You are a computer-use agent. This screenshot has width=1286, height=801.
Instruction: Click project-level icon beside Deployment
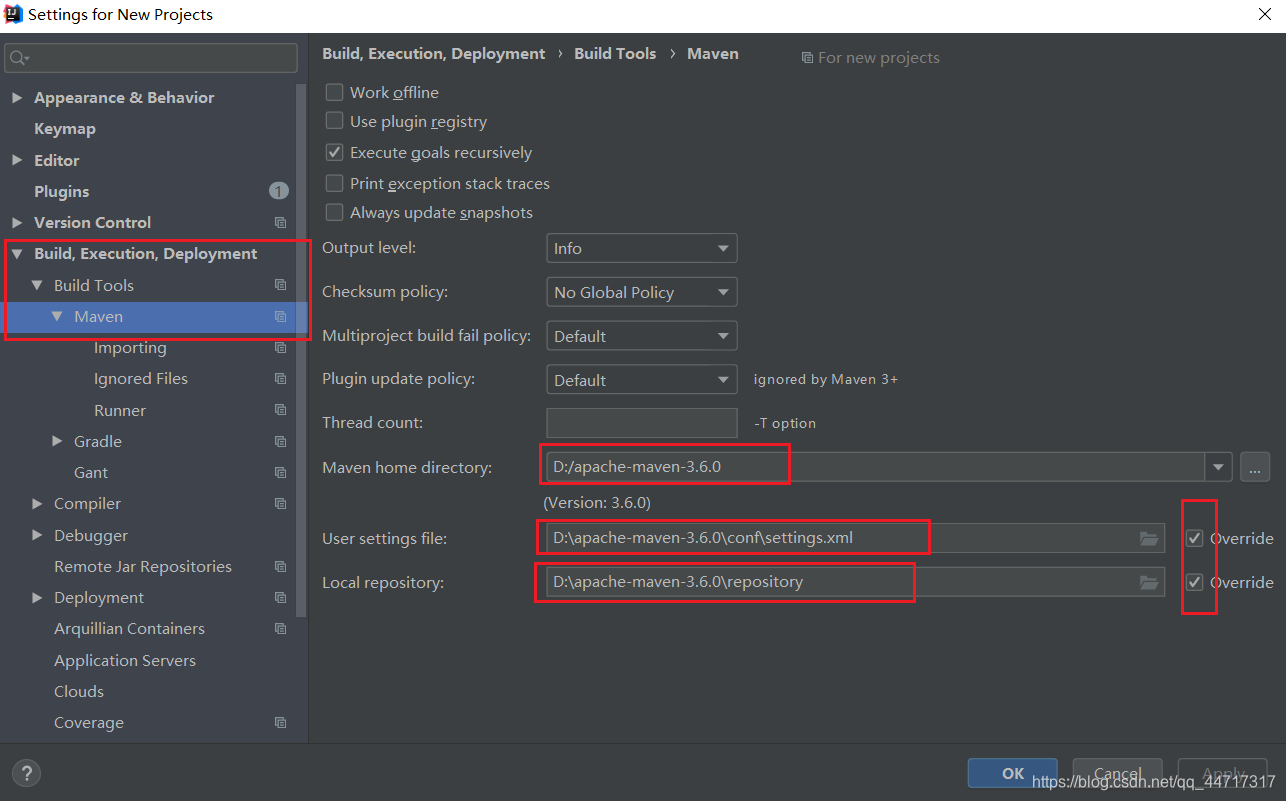click(x=281, y=597)
